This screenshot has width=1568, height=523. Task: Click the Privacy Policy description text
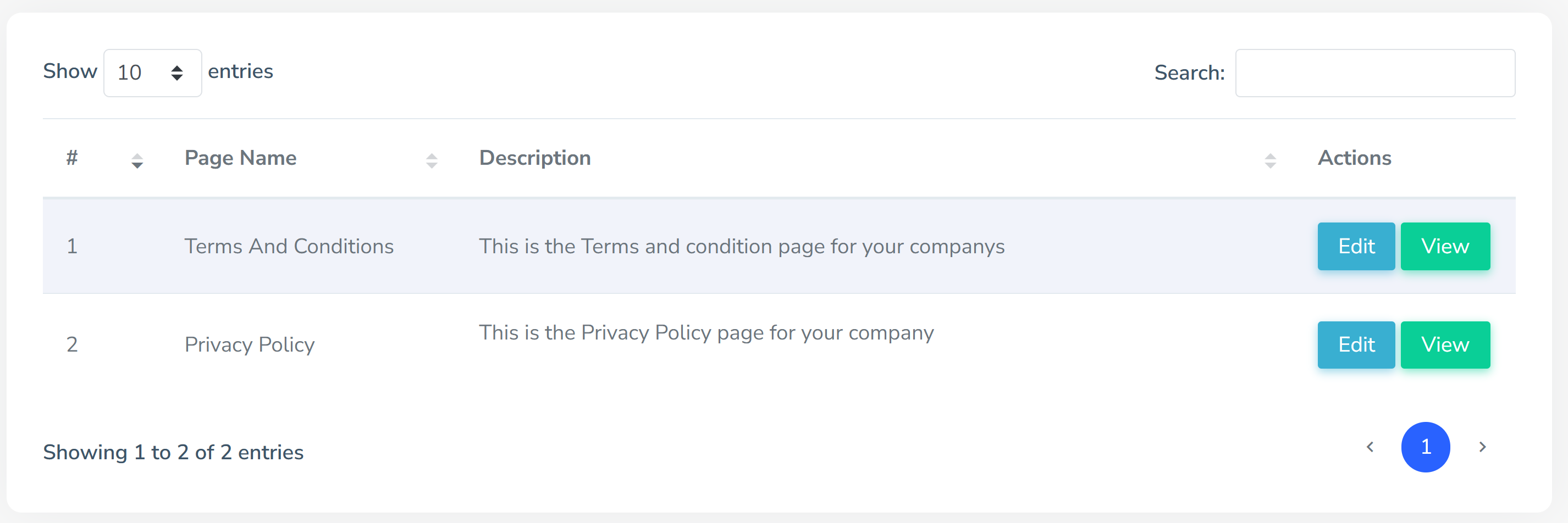pos(705,333)
